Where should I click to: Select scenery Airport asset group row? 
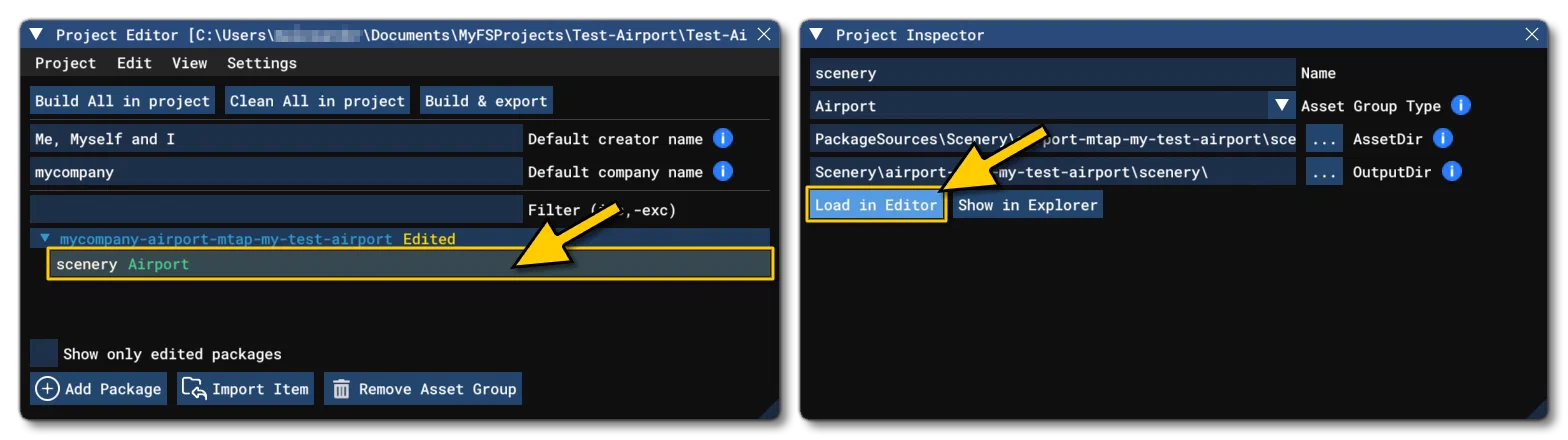410,264
